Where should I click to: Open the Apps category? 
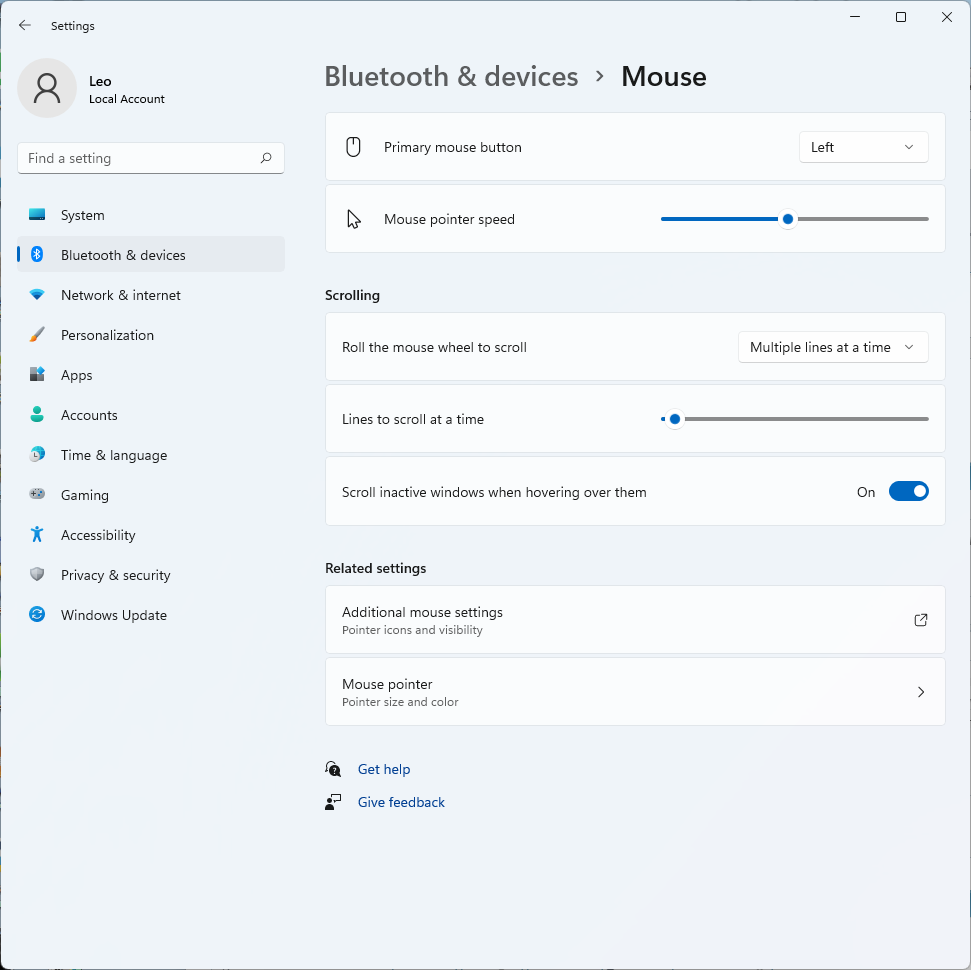[x=151, y=375]
